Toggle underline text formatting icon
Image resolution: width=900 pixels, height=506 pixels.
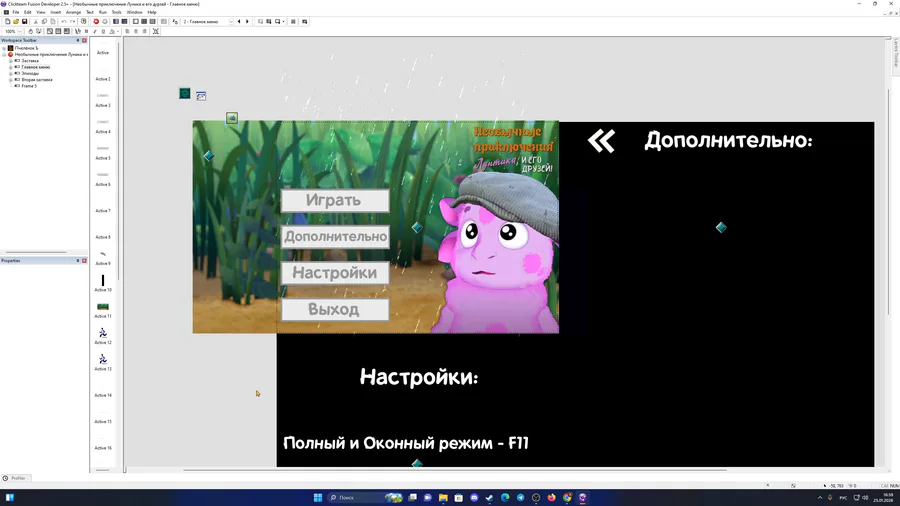pos(103,31)
